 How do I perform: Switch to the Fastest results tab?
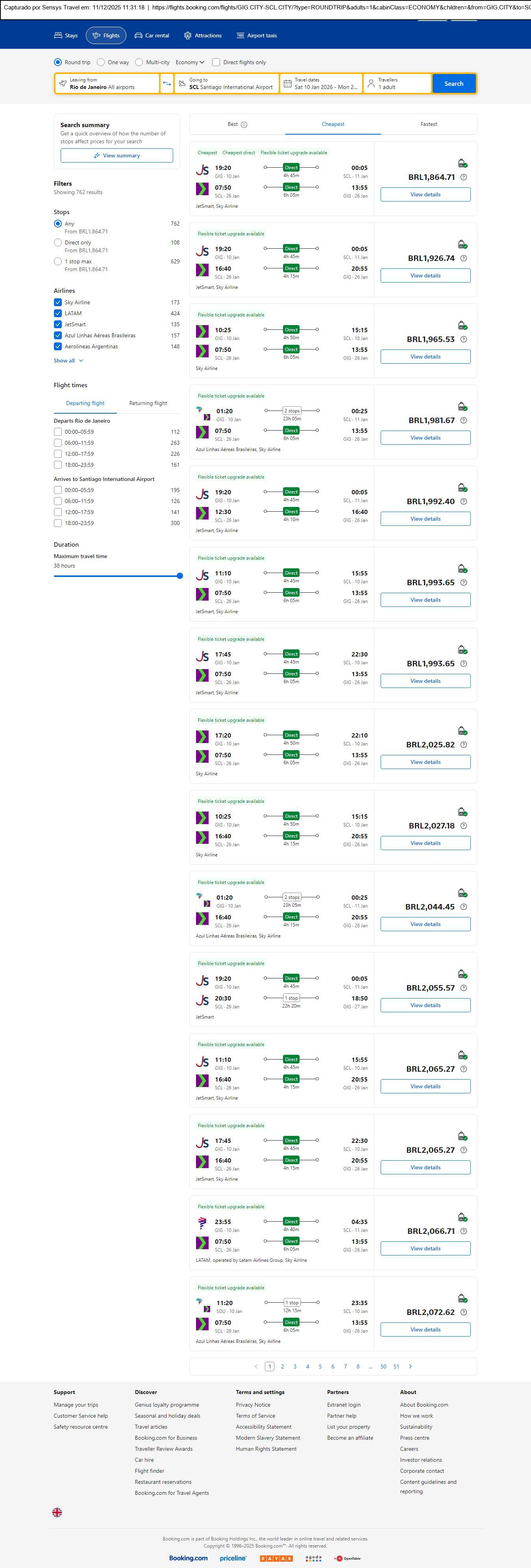coord(429,124)
